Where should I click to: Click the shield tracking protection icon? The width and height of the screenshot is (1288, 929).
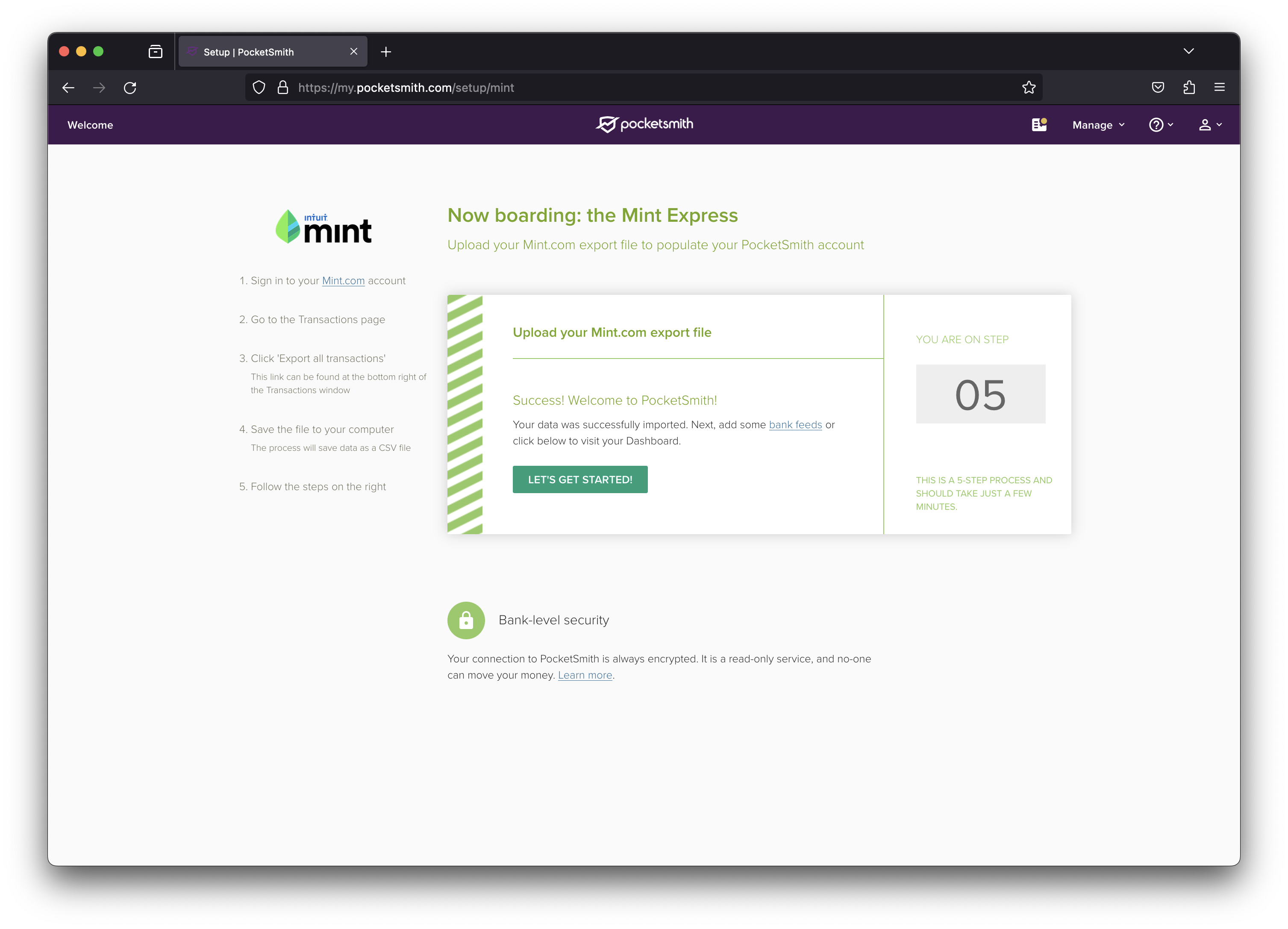coord(259,88)
